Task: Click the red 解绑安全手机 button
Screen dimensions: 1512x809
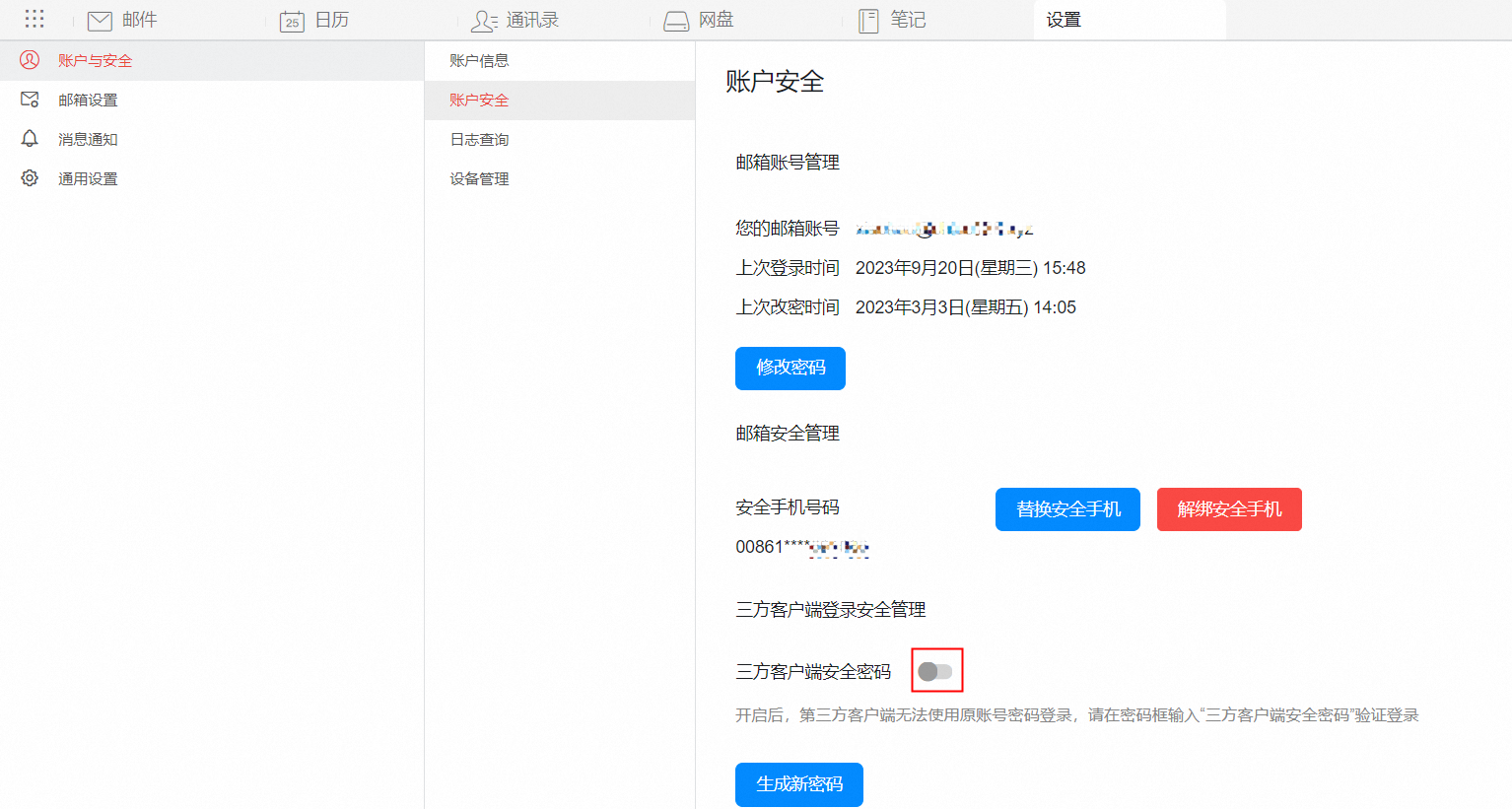Action: [1229, 509]
